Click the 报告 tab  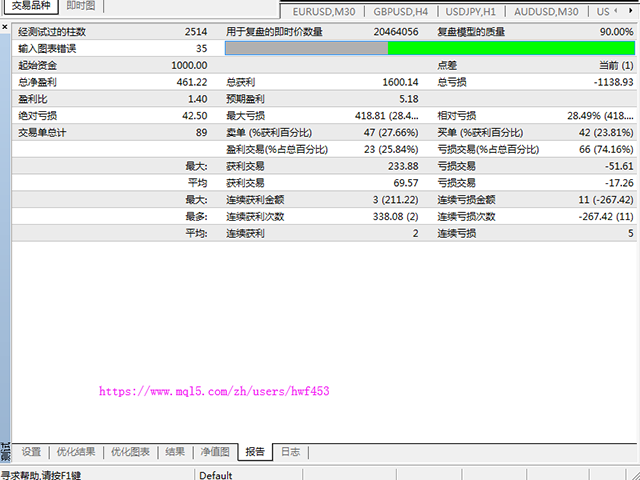coord(255,452)
